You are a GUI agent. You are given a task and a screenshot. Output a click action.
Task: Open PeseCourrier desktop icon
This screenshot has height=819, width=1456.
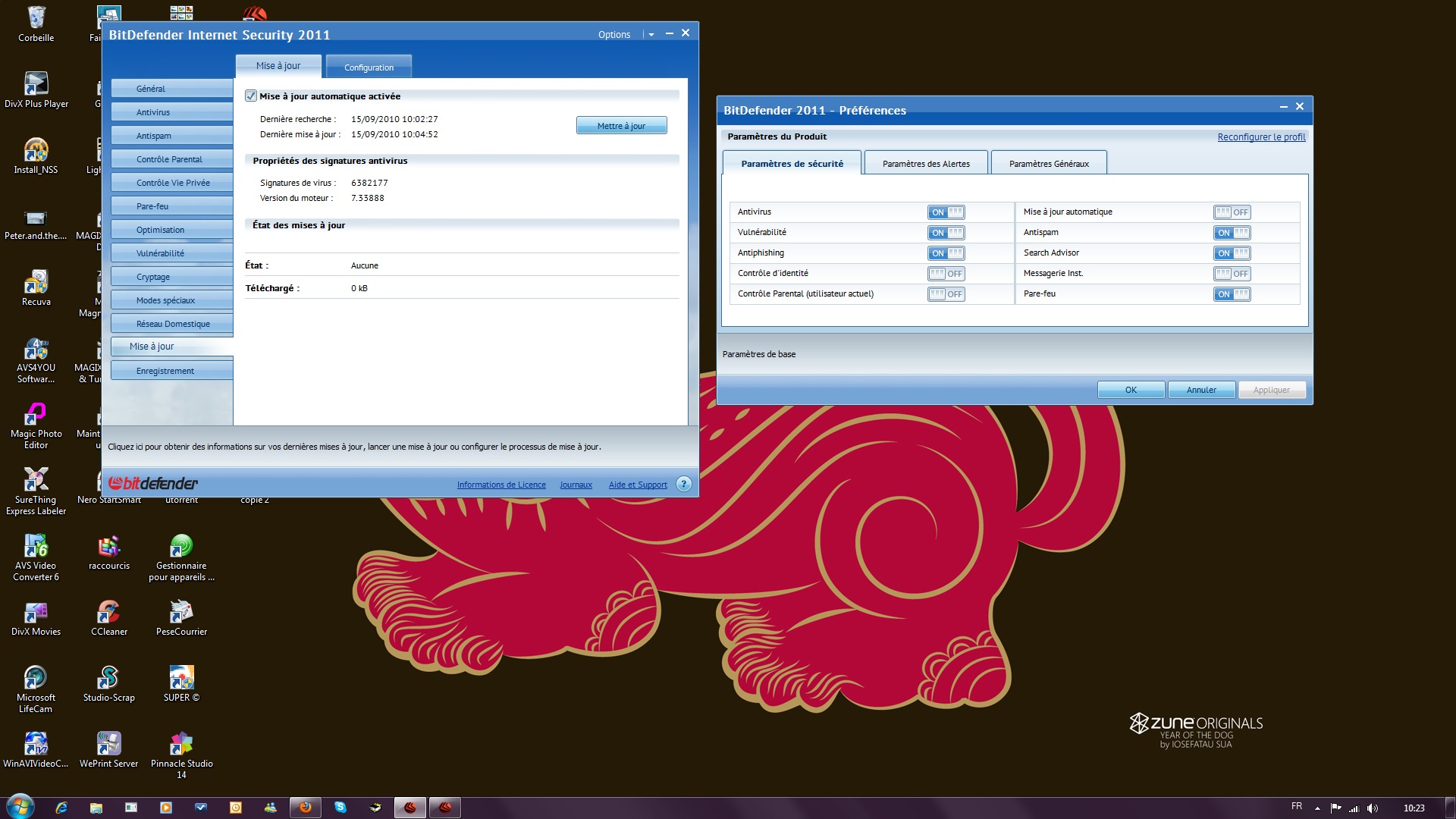click(181, 617)
